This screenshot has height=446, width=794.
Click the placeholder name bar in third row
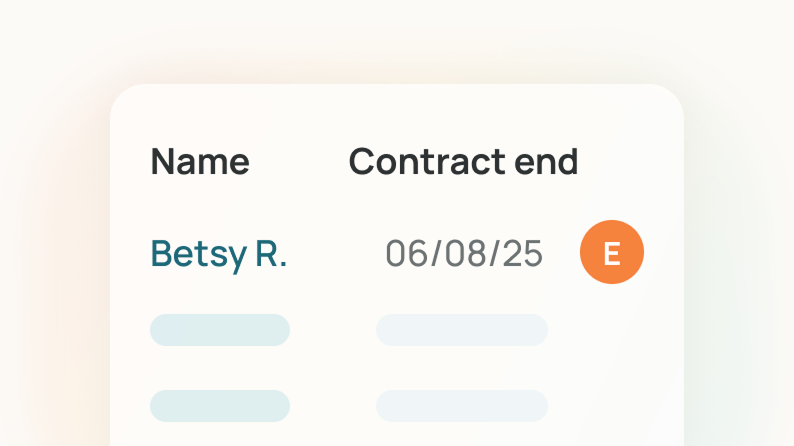coord(220,406)
